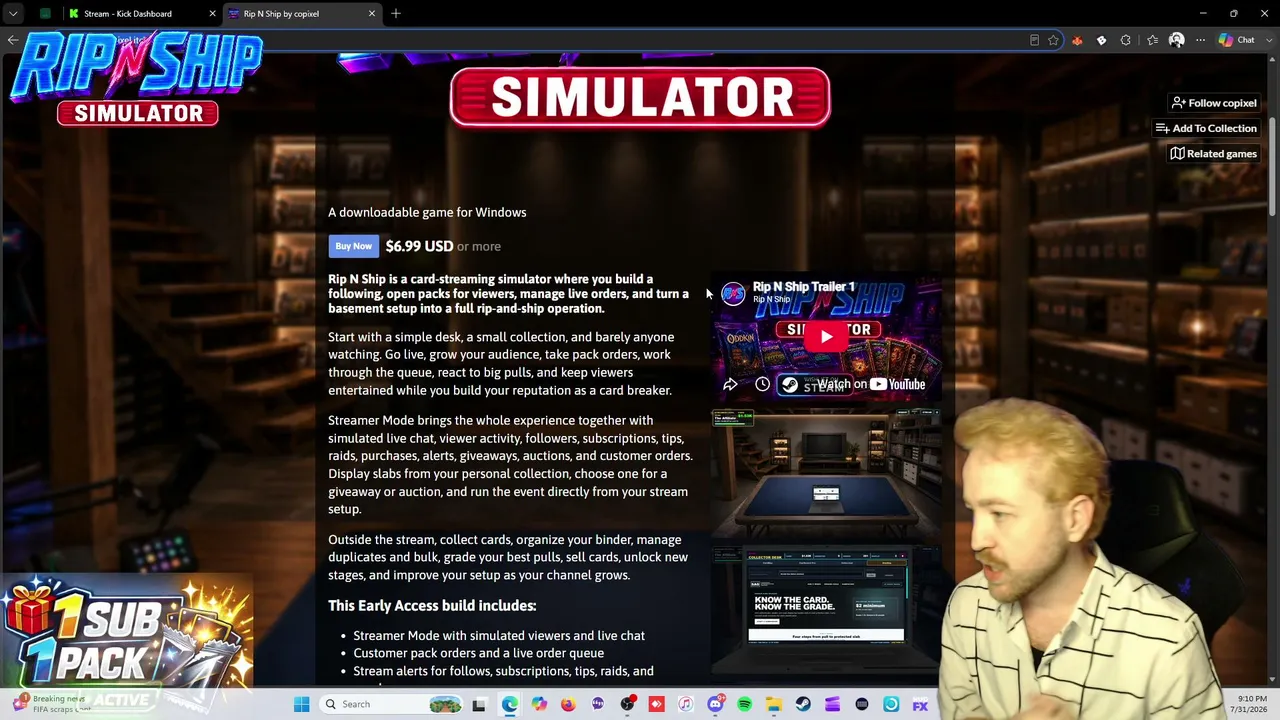The width and height of the screenshot is (1280, 720).
Task: Open Task View on the taskbar
Action: coord(479,704)
